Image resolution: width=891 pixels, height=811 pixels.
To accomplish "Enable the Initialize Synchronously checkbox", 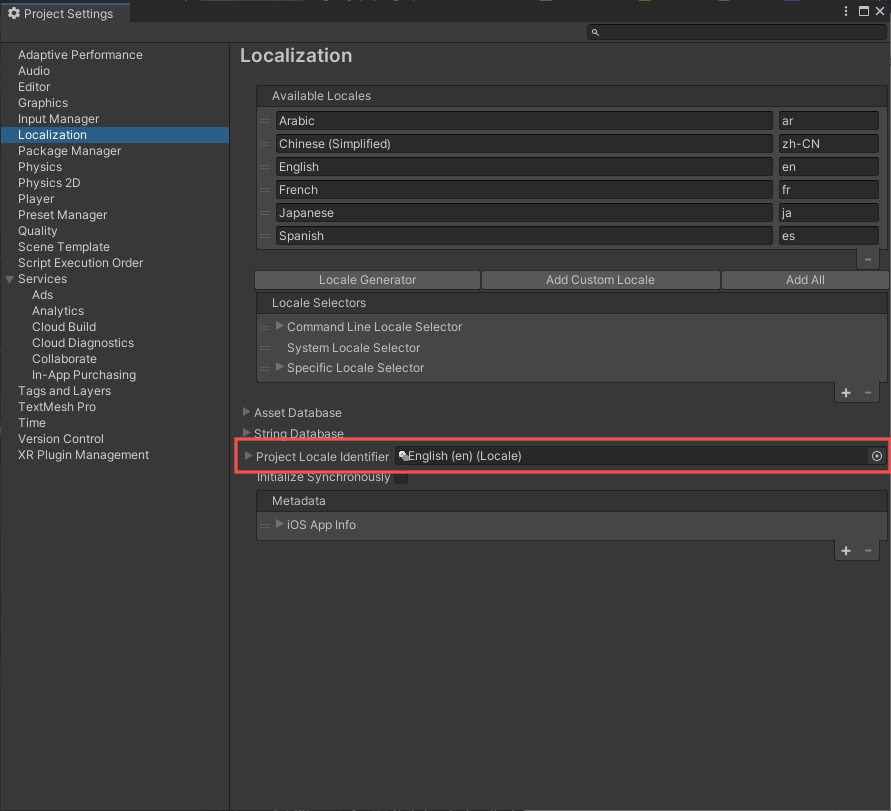I will pos(403,477).
